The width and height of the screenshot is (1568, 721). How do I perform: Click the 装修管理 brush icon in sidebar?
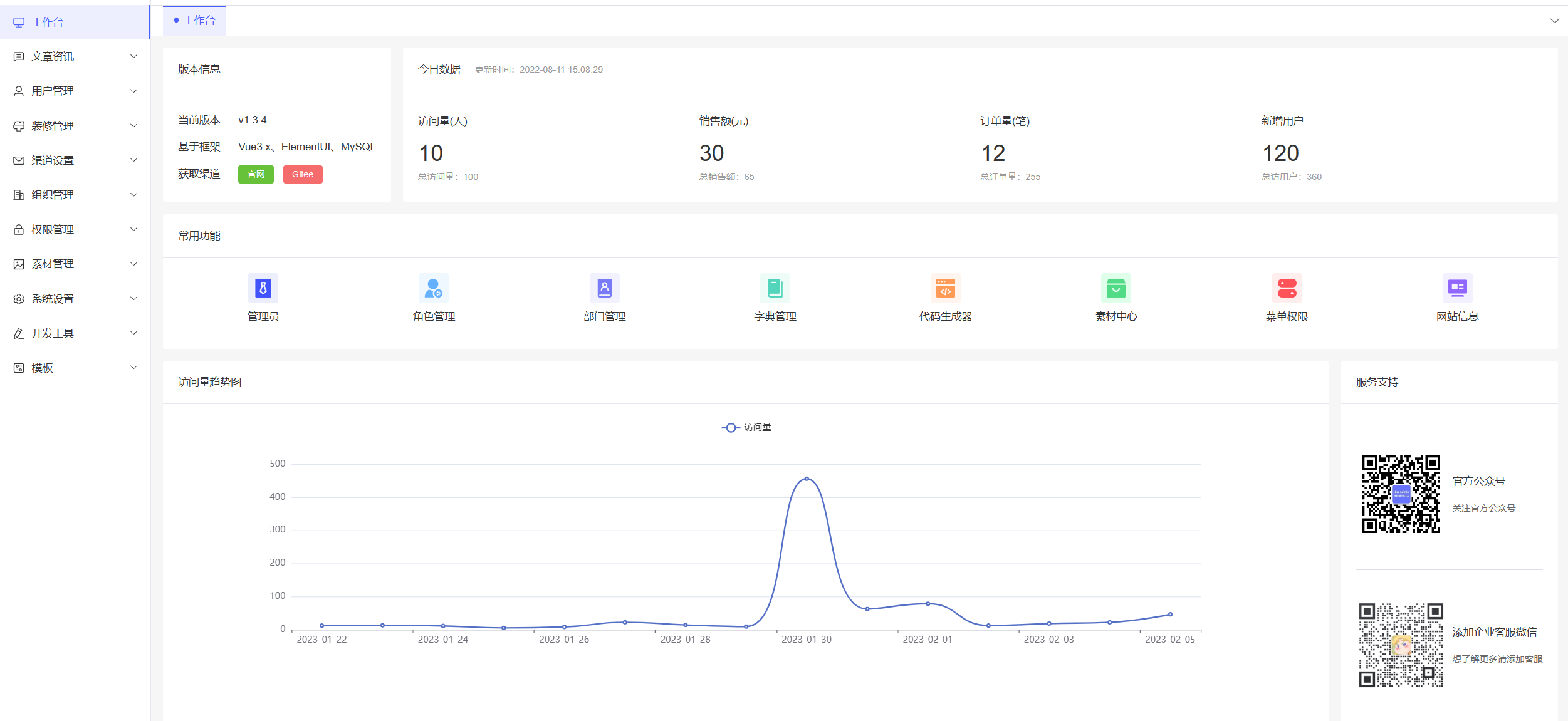19,126
